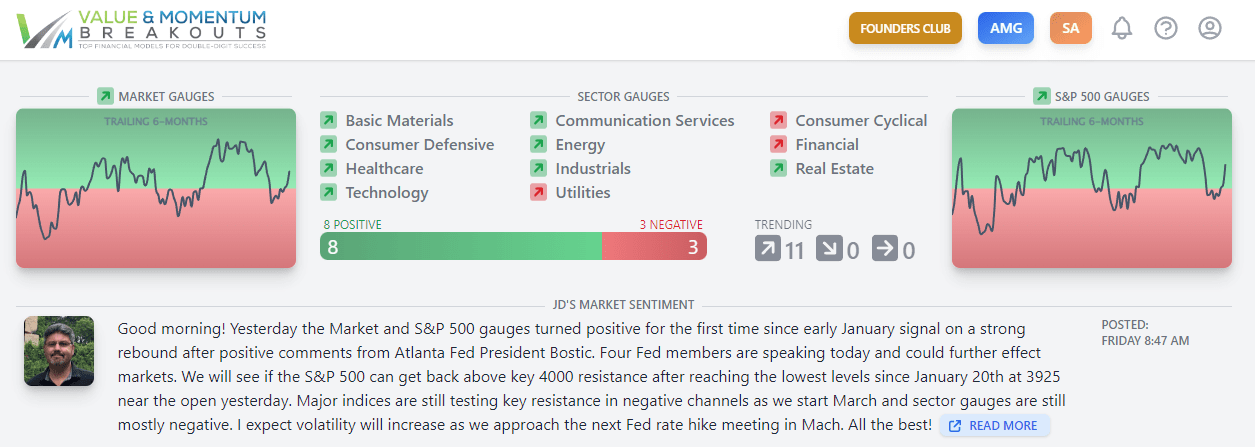This screenshot has width=1255, height=447.
Task: Click JD's profile photo
Action: 59,351
